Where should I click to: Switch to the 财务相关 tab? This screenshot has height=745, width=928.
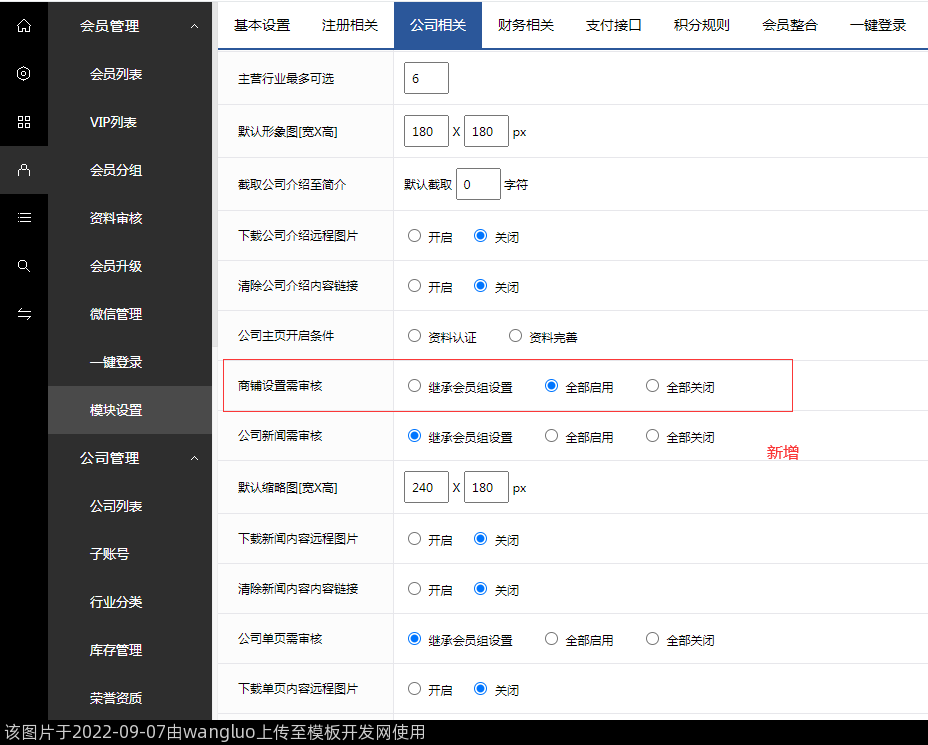[526, 26]
